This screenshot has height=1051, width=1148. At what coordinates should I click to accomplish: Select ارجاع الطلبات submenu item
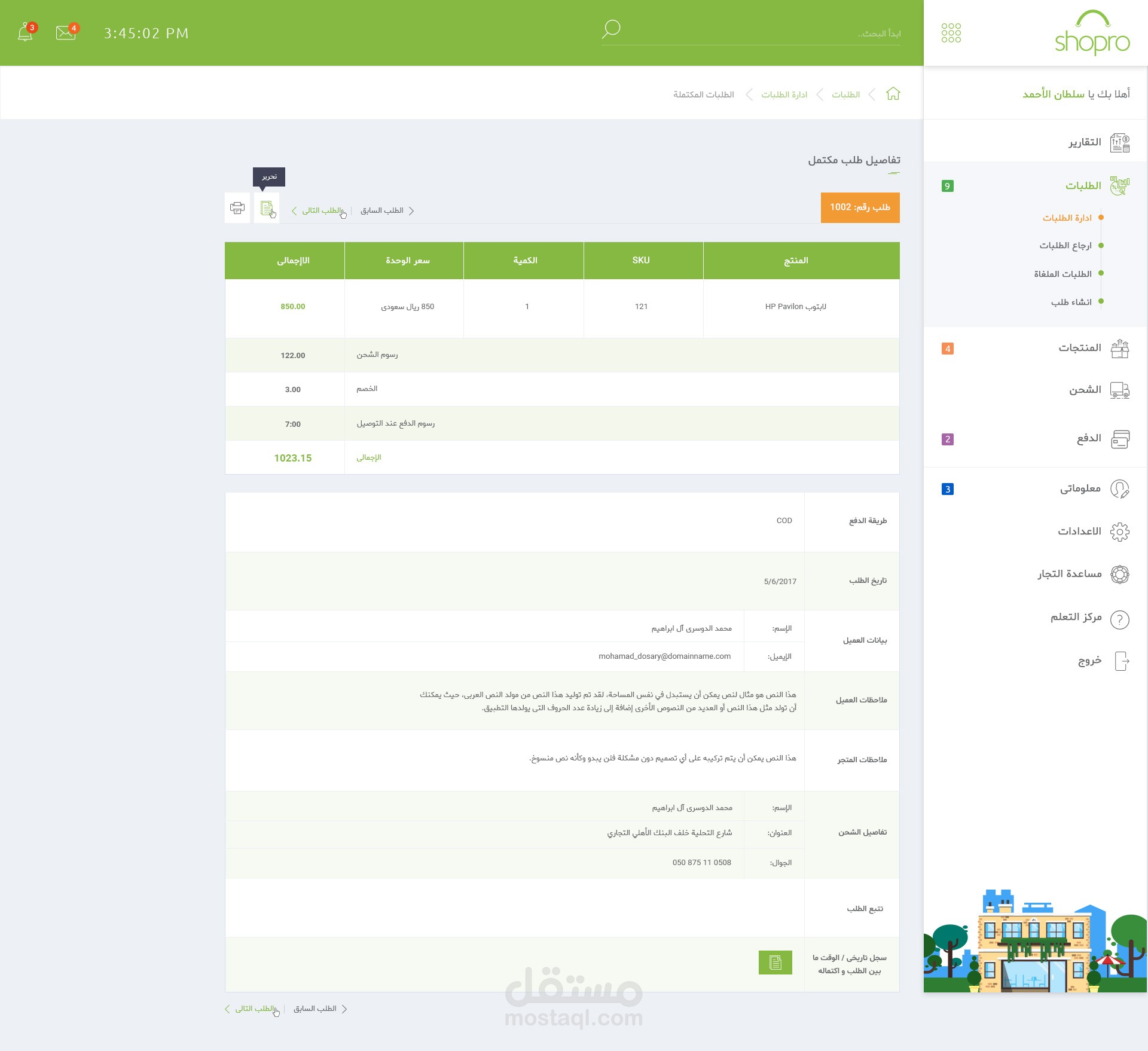pyautogui.click(x=1065, y=246)
